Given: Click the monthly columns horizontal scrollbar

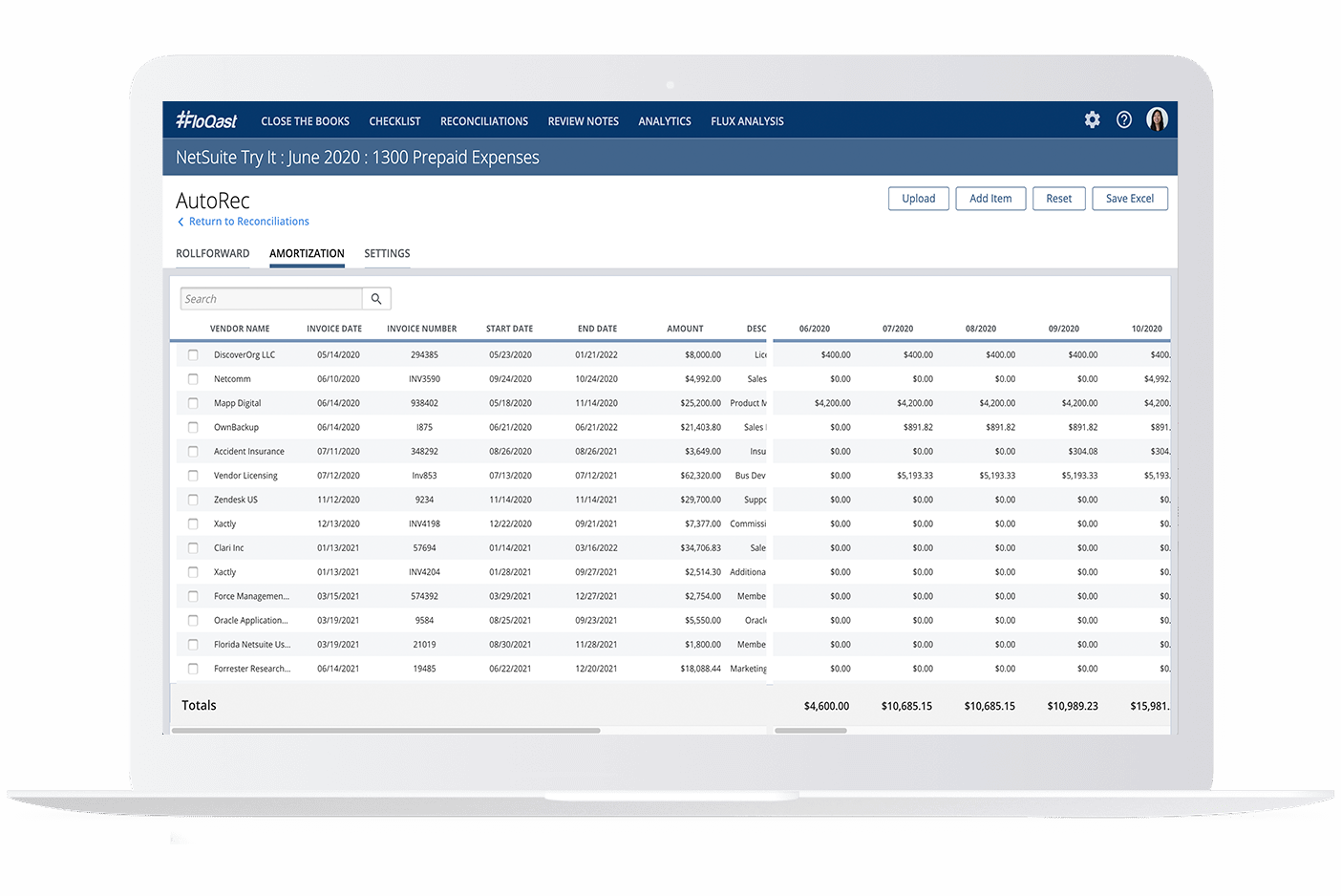Looking at the screenshot, I should [x=811, y=731].
